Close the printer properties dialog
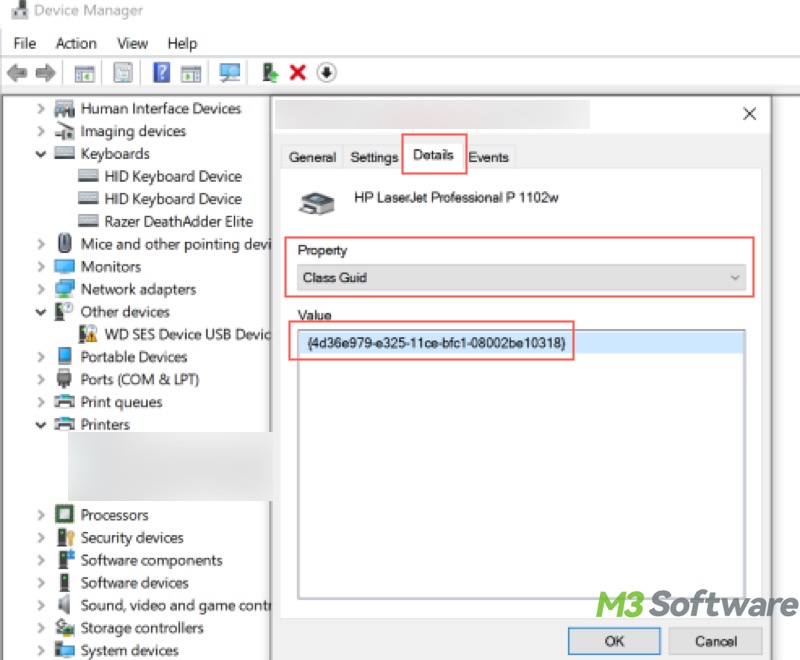Viewport: 800px width, 660px height. click(x=749, y=114)
